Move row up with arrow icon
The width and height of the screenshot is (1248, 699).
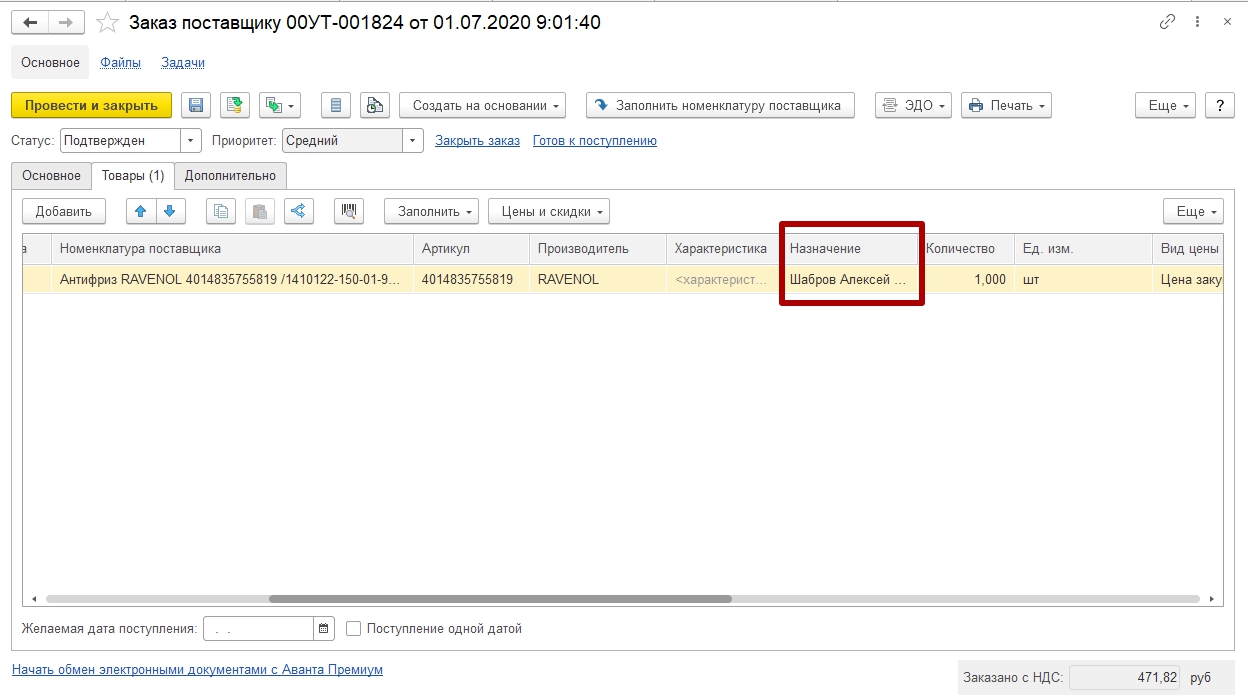coord(141,211)
